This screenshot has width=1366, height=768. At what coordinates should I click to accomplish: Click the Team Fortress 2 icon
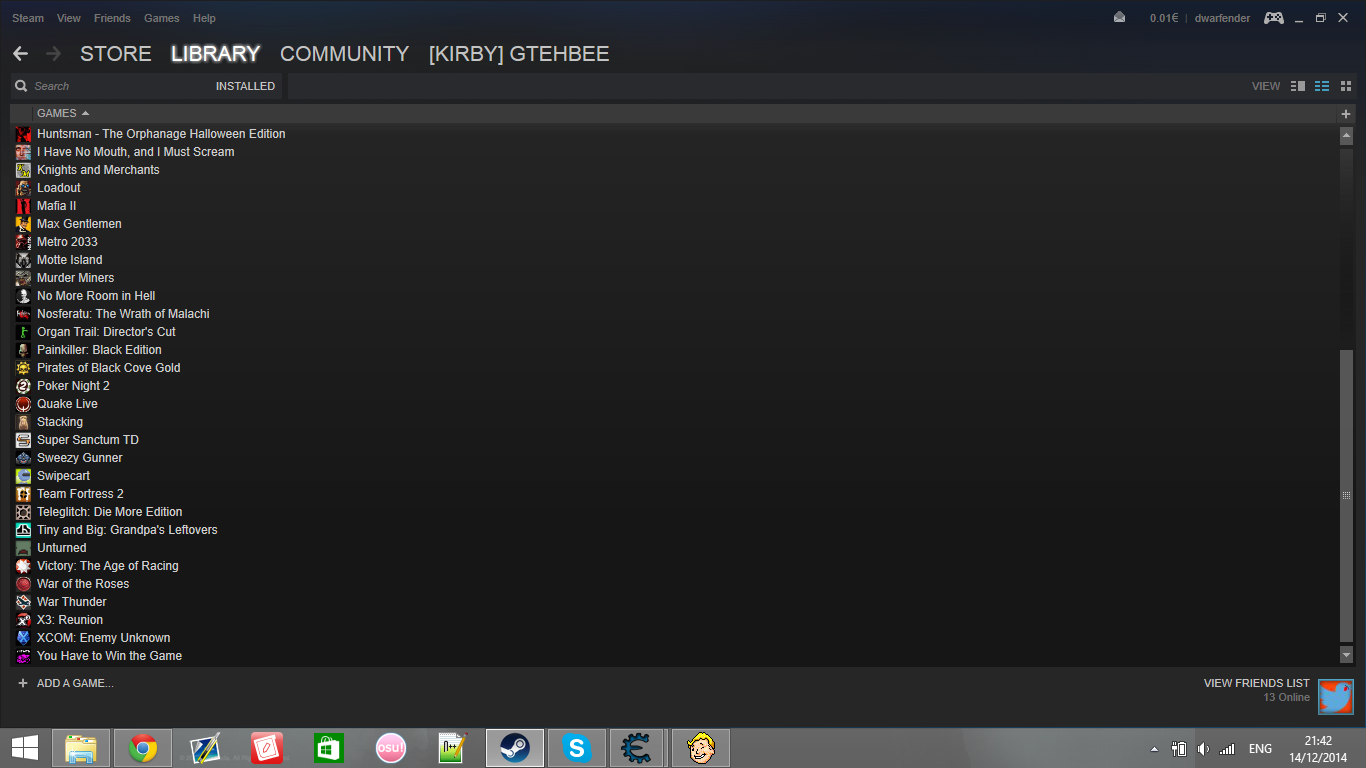point(23,494)
